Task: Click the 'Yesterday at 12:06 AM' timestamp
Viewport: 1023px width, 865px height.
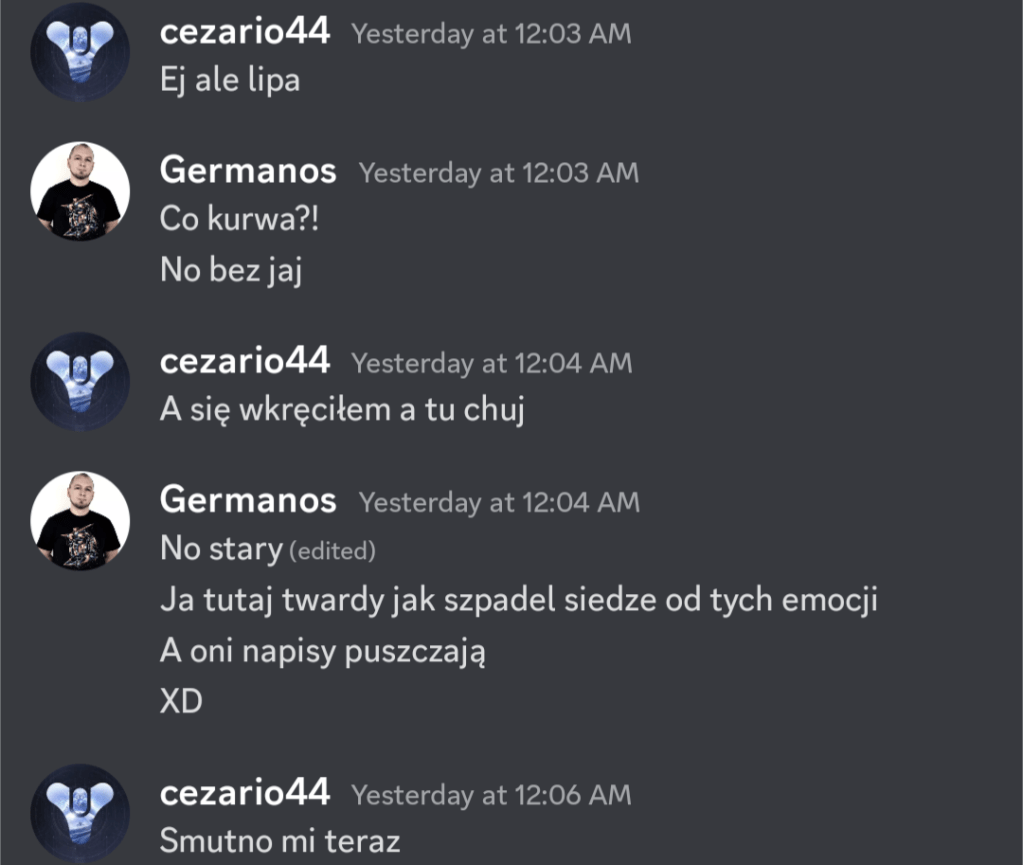Action: (491, 795)
